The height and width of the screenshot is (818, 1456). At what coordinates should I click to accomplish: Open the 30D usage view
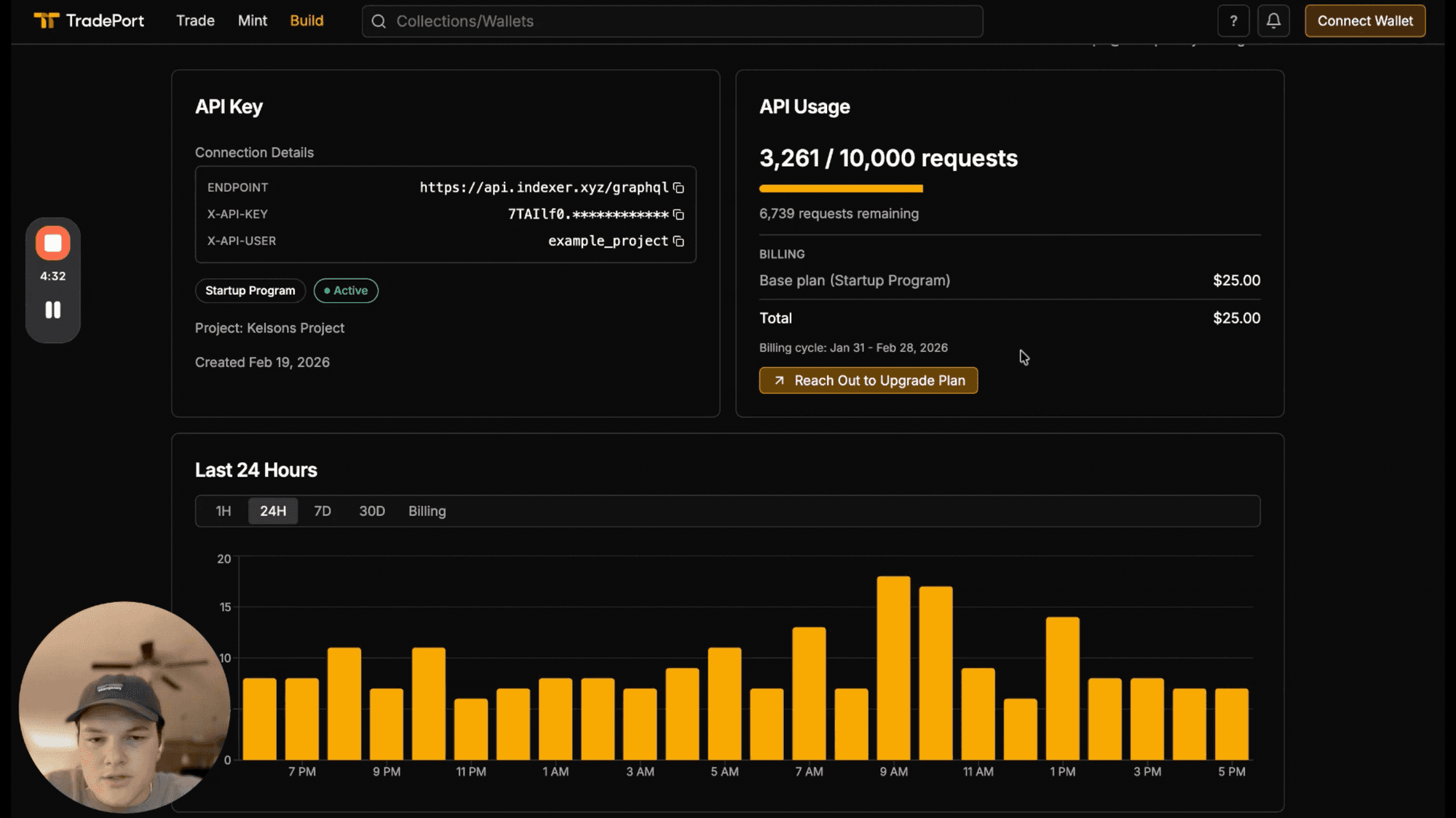point(372,511)
